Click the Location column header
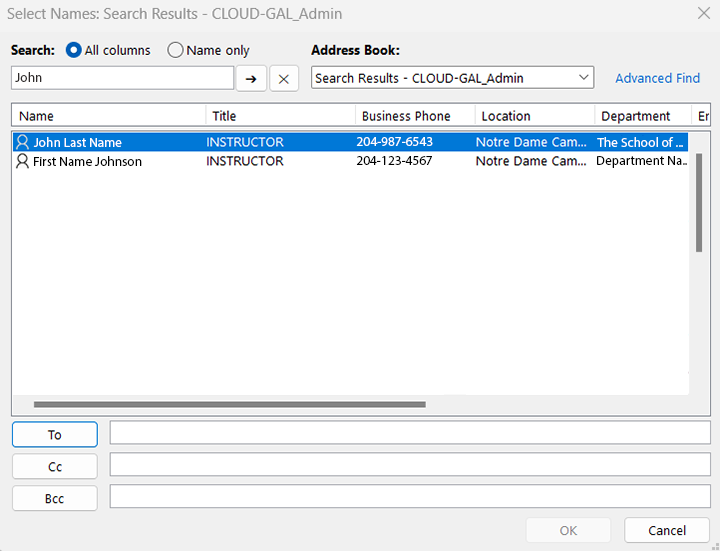Screen dimensions: 720x551 point(534,116)
